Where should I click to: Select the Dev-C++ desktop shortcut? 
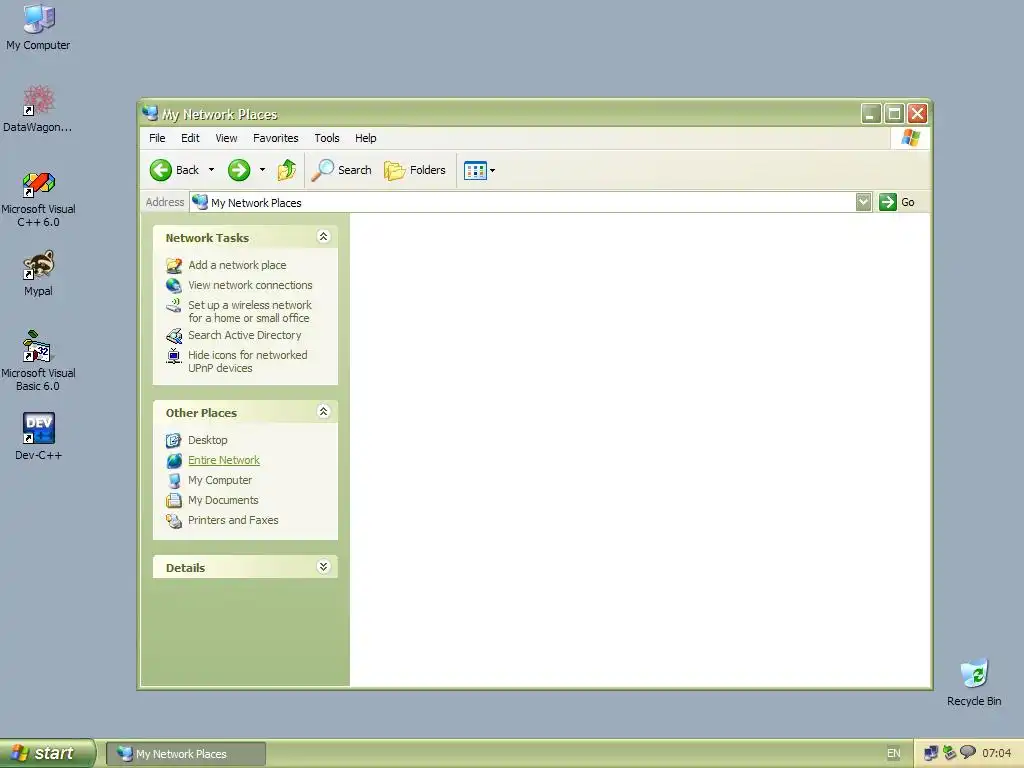click(x=38, y=437)
